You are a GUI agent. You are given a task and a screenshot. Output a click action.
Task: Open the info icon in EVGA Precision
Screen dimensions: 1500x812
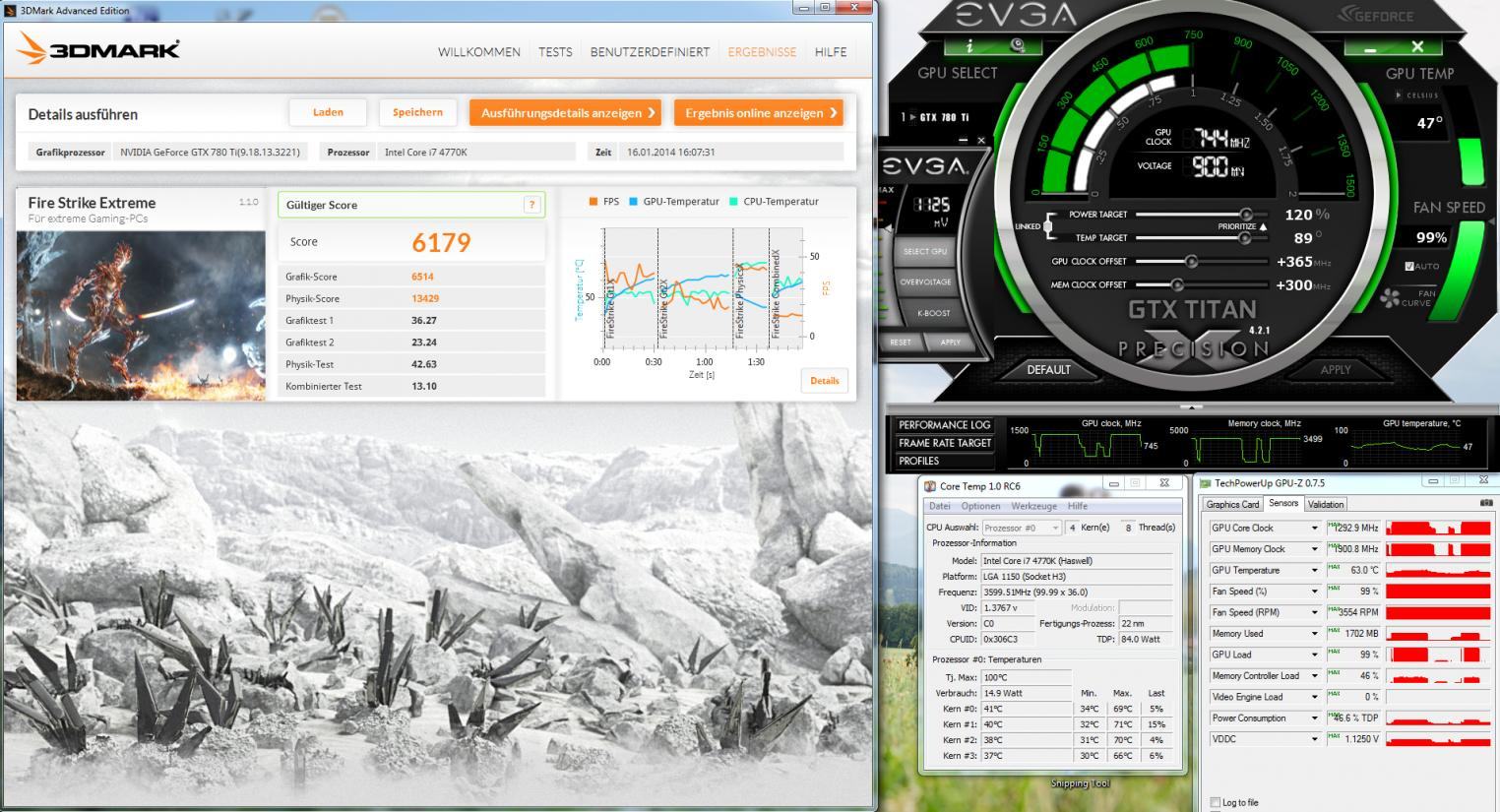coord(969,45)
